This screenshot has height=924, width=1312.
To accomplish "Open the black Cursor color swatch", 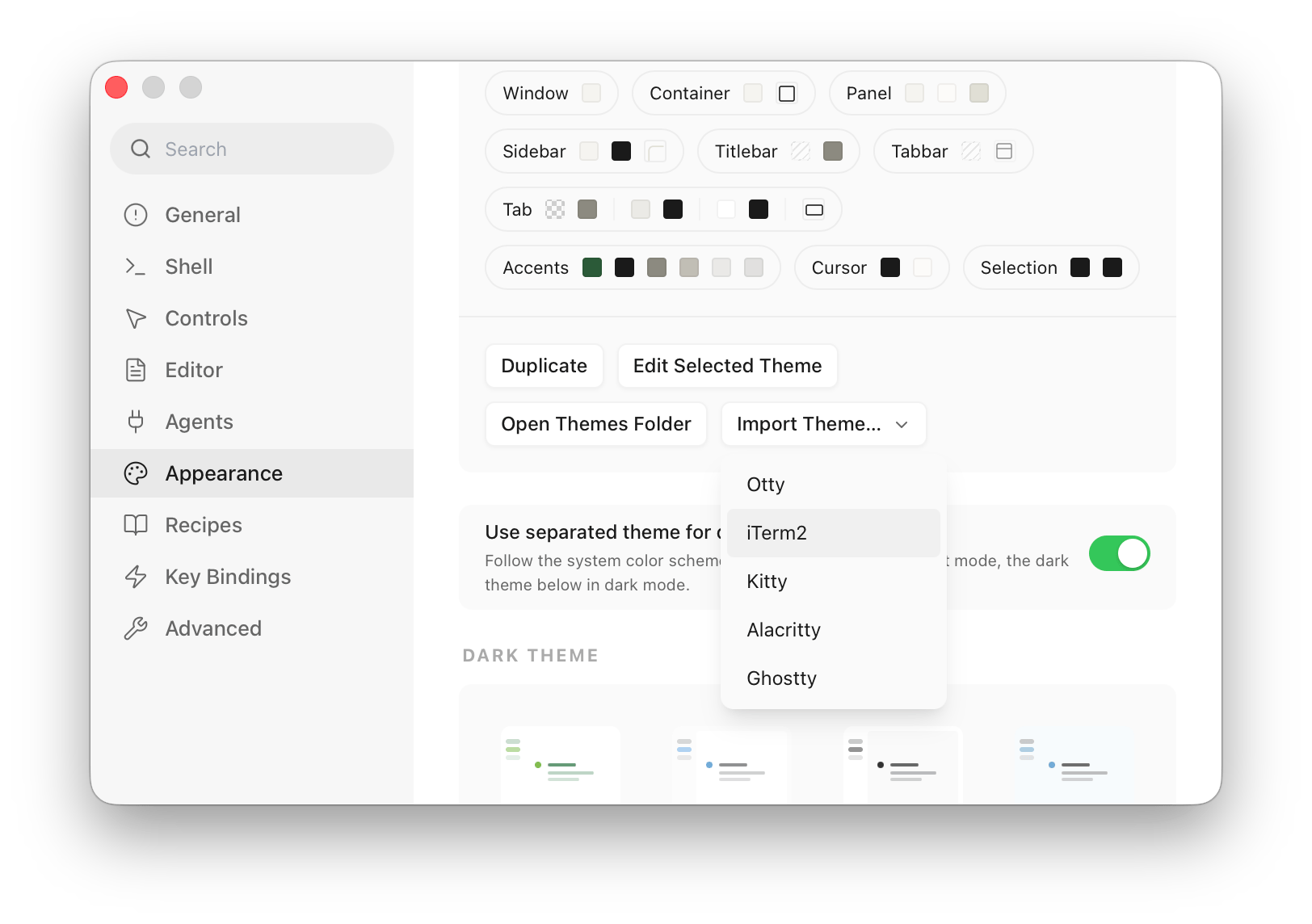I will click(890, 268).
